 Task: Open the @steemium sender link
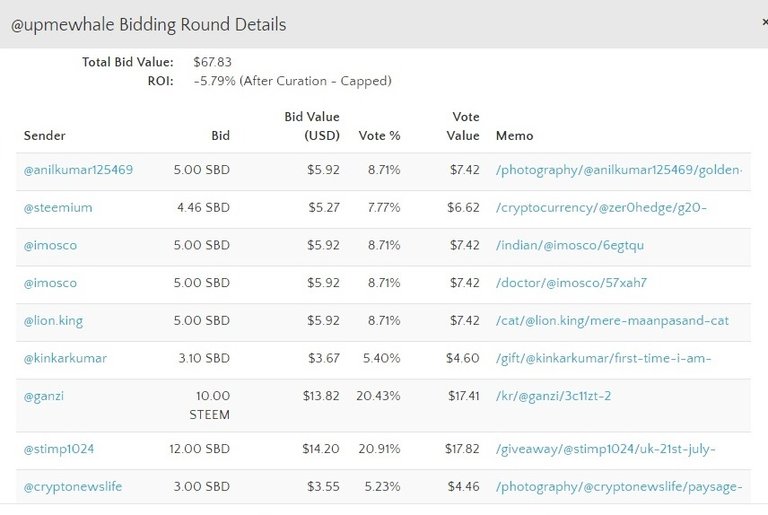tap(58, 208)
